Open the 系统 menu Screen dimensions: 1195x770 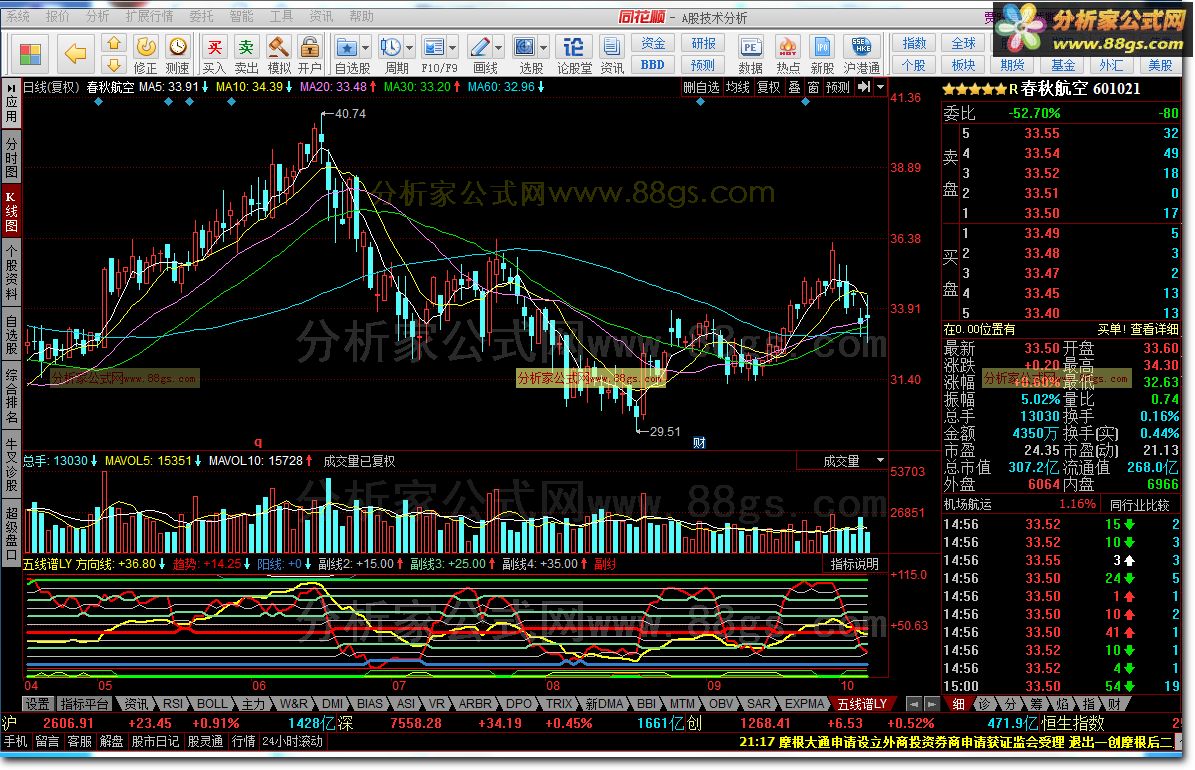pyautogui.click(x=18, y=16)
